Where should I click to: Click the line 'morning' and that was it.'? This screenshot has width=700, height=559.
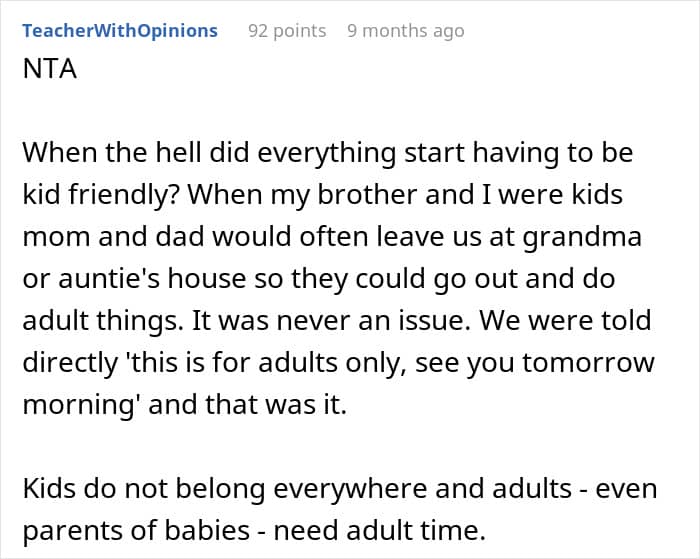point(185,405)
